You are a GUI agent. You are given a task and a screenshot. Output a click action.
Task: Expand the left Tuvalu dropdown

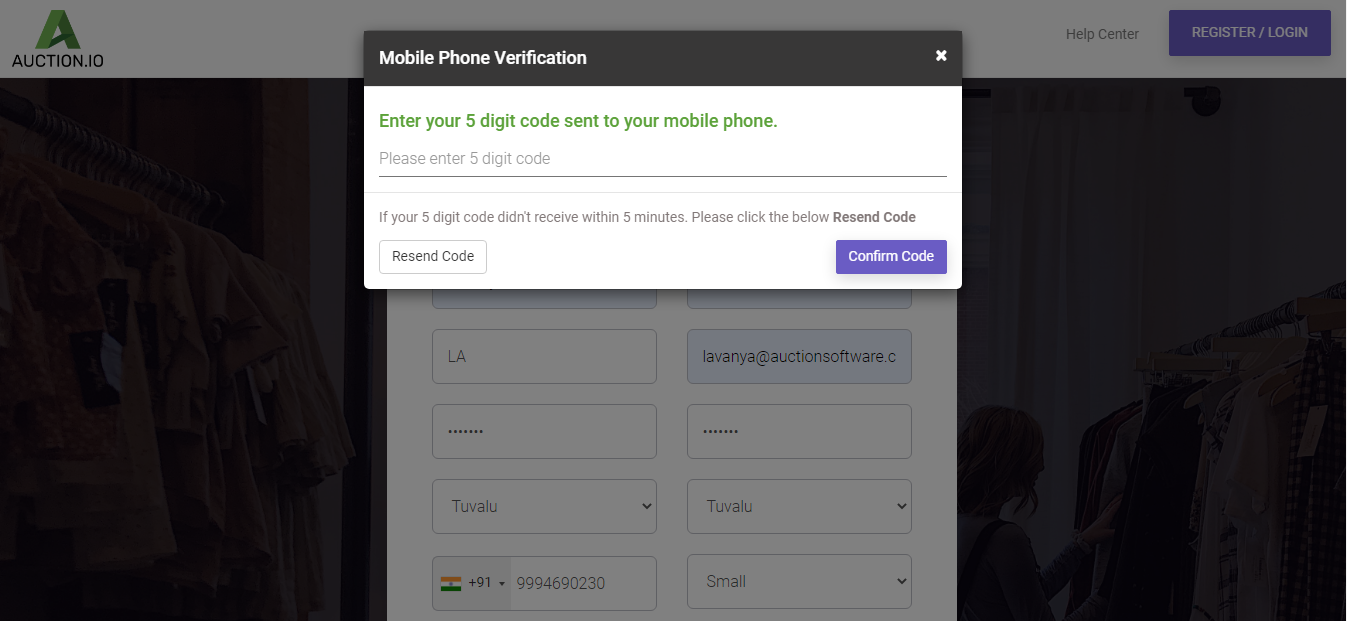click(x=544, y=506)
